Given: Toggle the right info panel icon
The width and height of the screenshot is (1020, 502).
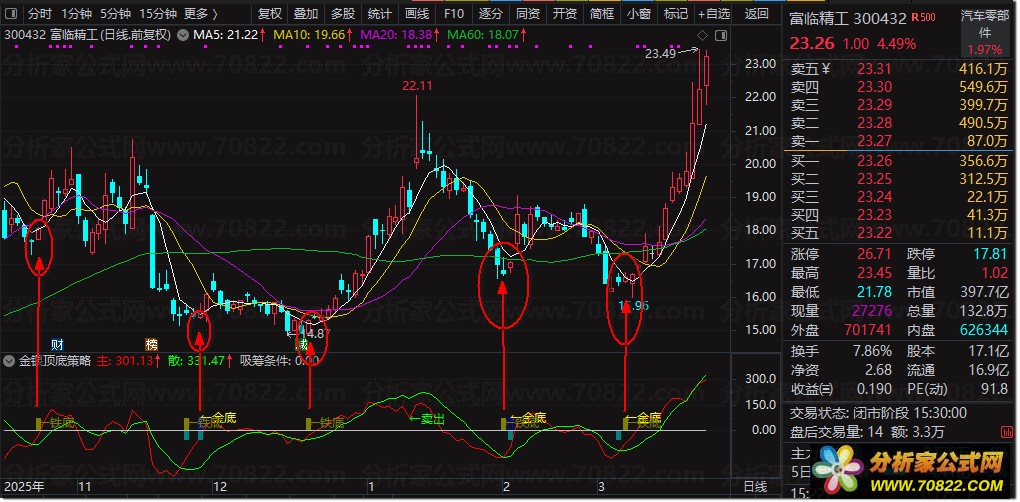Looking at the screenshot, I should tap(721, 35).
